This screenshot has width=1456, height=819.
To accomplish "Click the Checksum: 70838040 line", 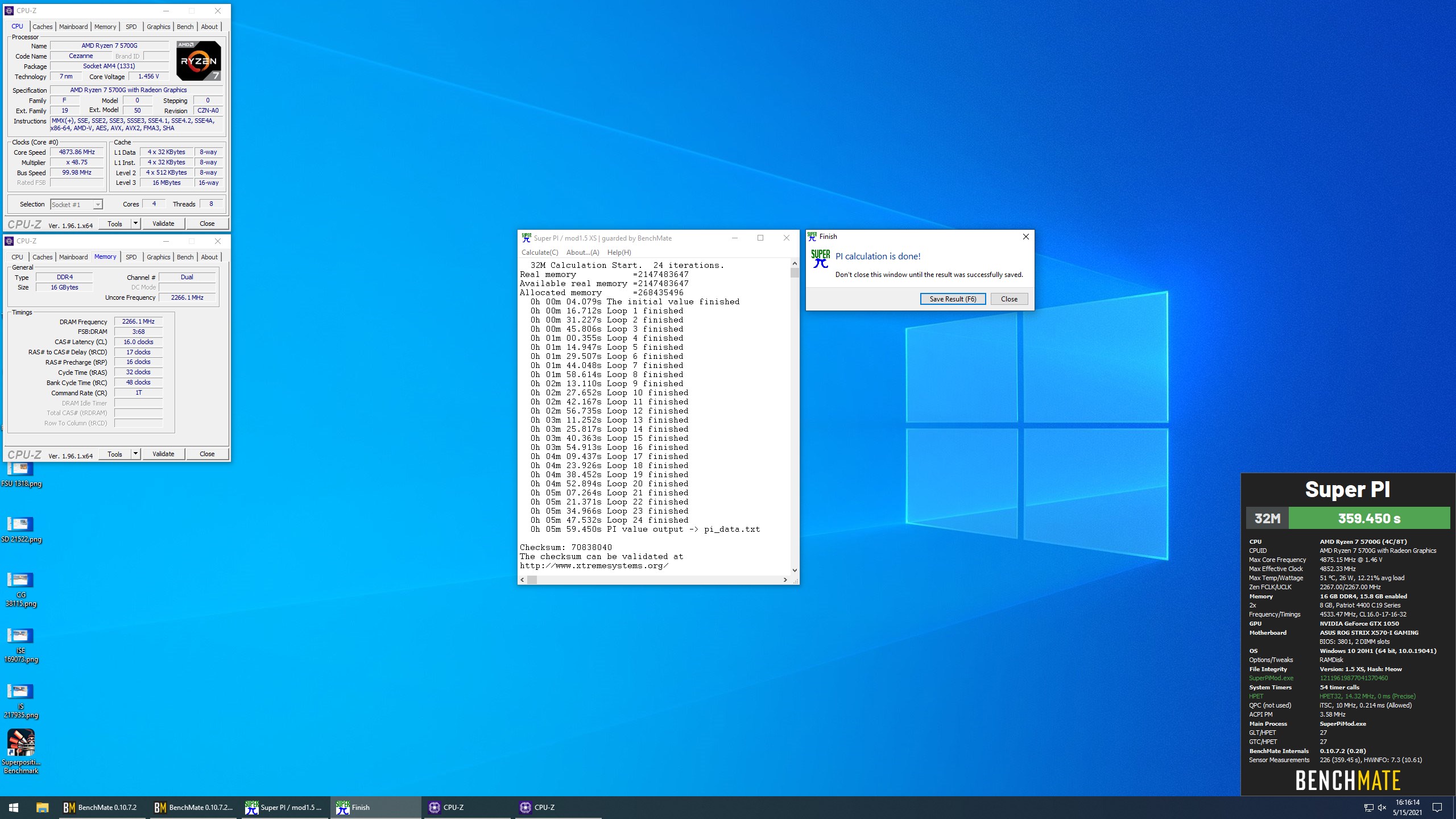I will tap(566, 547).
